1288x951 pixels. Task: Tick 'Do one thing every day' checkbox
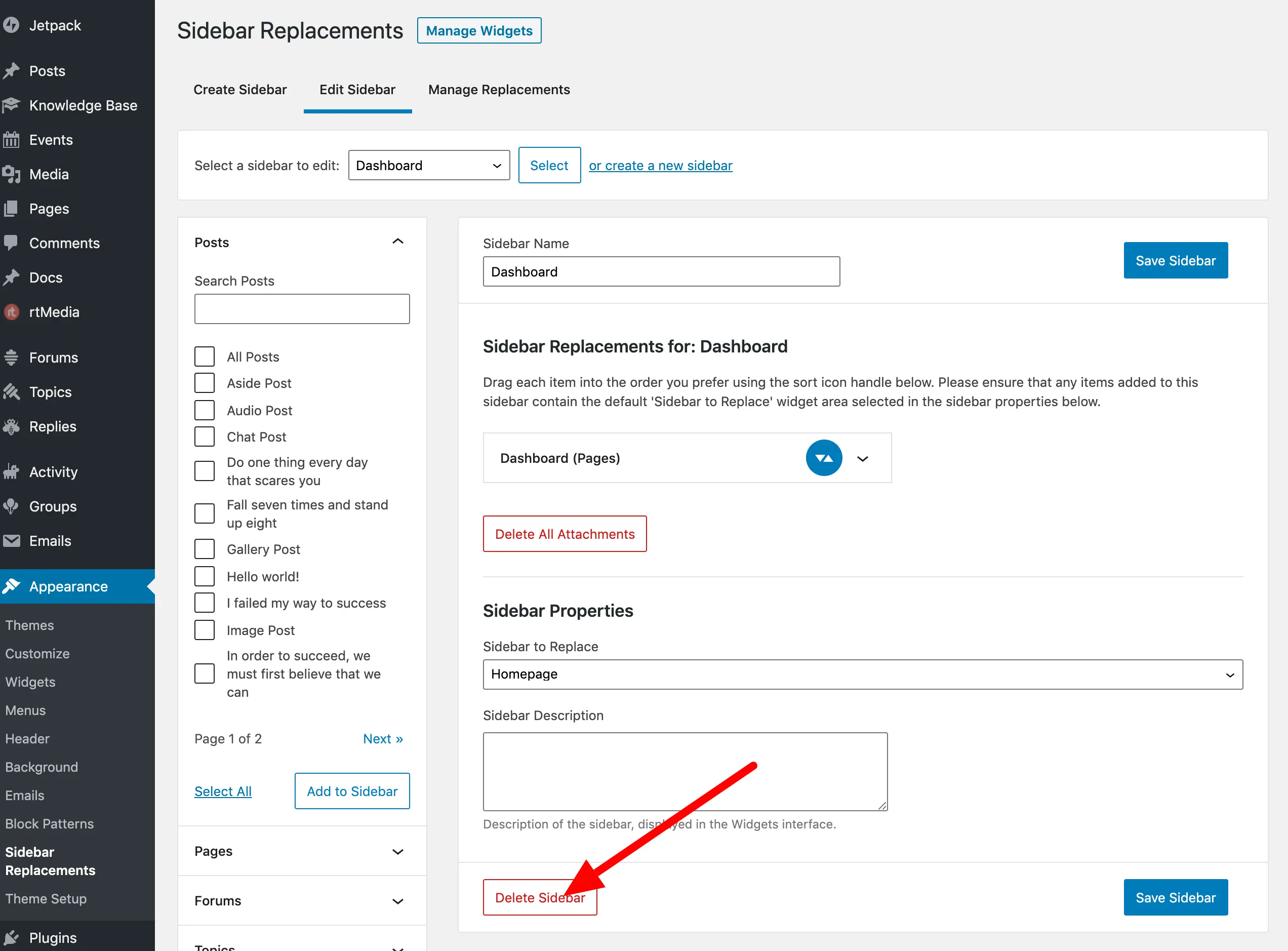click(205, 471)
